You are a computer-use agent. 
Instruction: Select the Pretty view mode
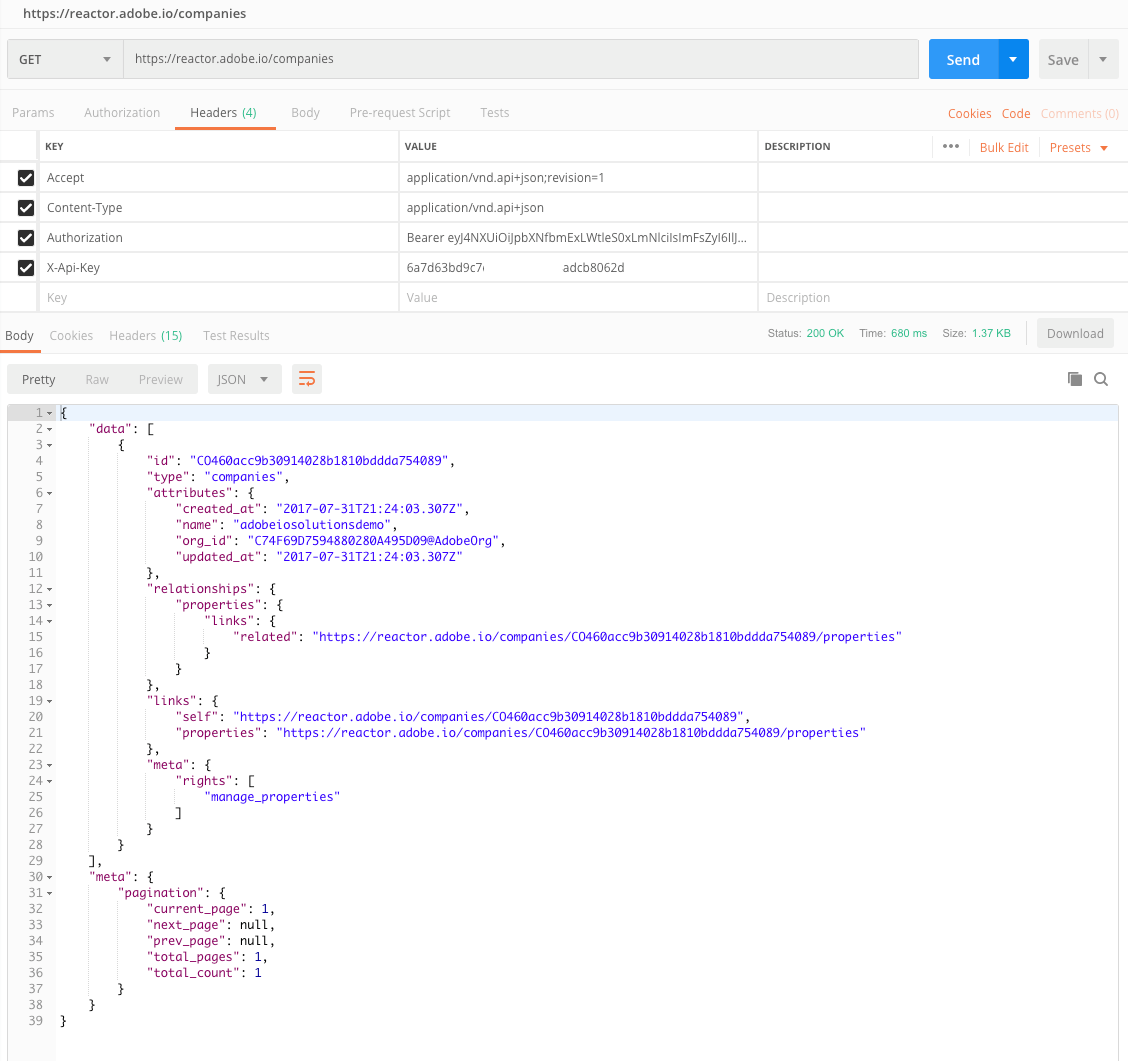coord(38,379)
